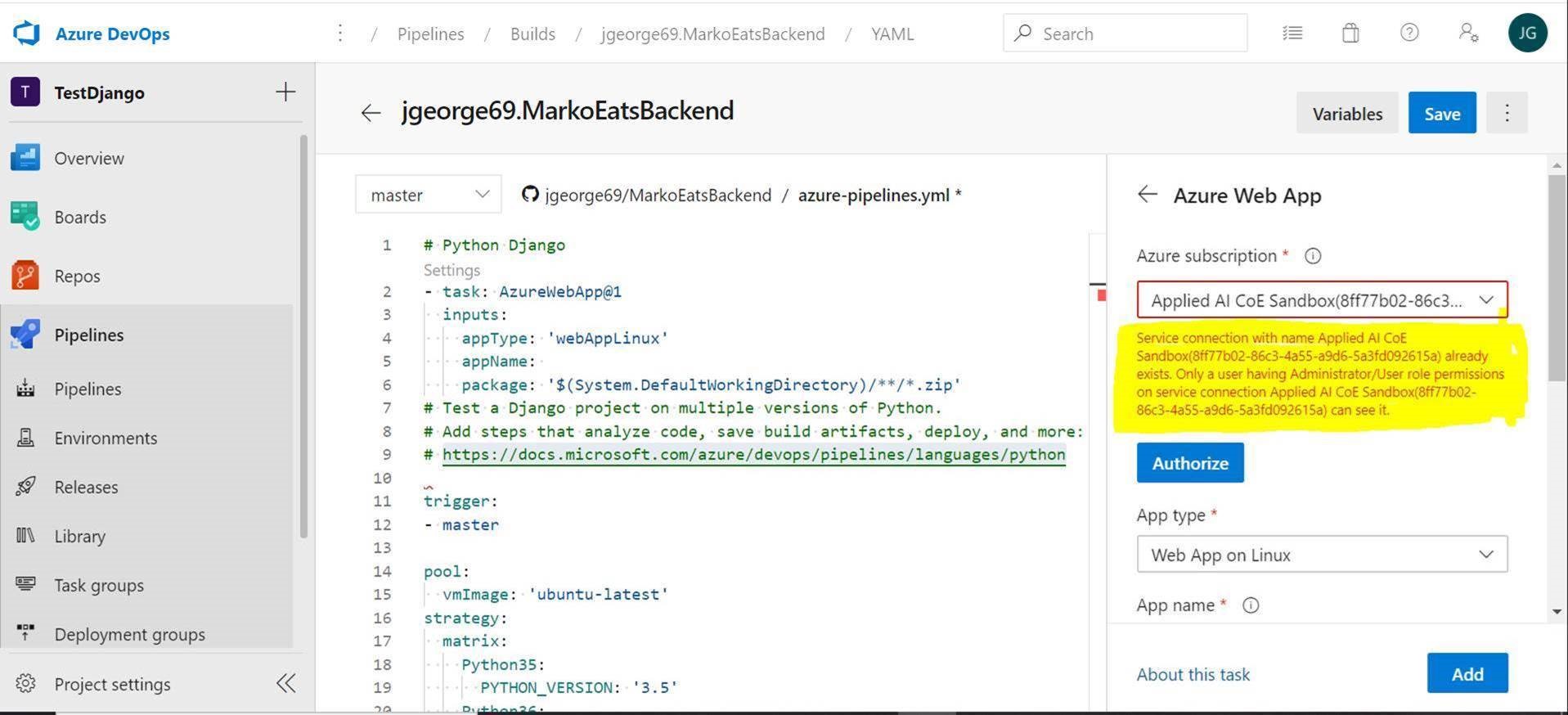The width and height of the screenshot is (1568, 715).
Task: Open the breadcrumb more options ellipsis
Action: click(340, 34)
